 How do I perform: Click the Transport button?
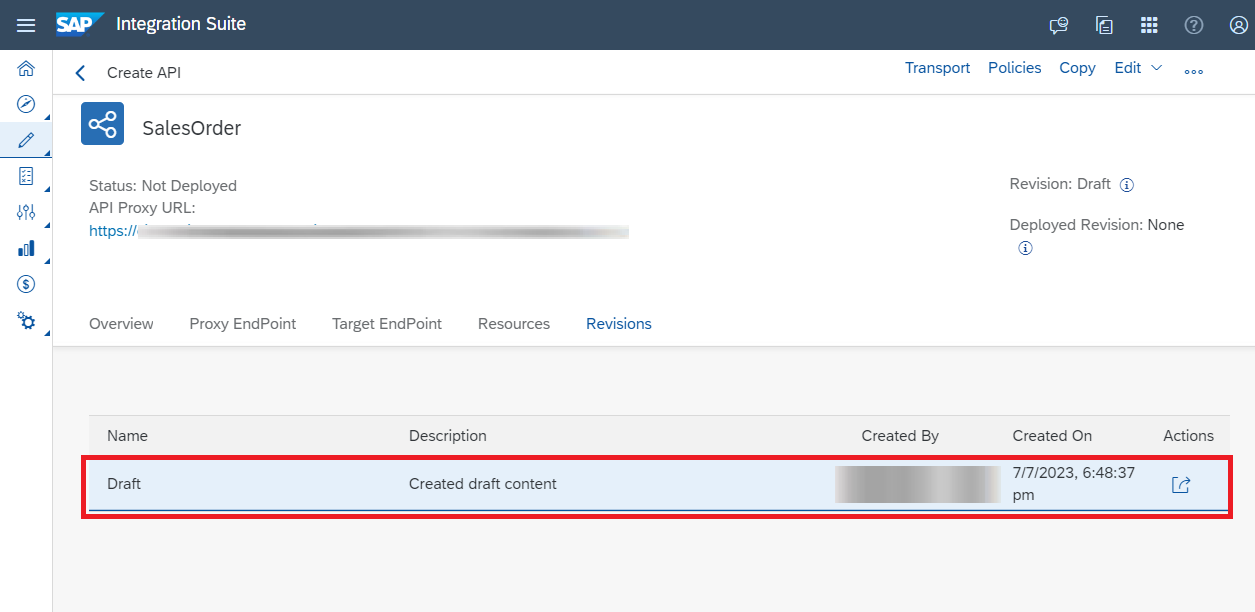click(938, 68)
